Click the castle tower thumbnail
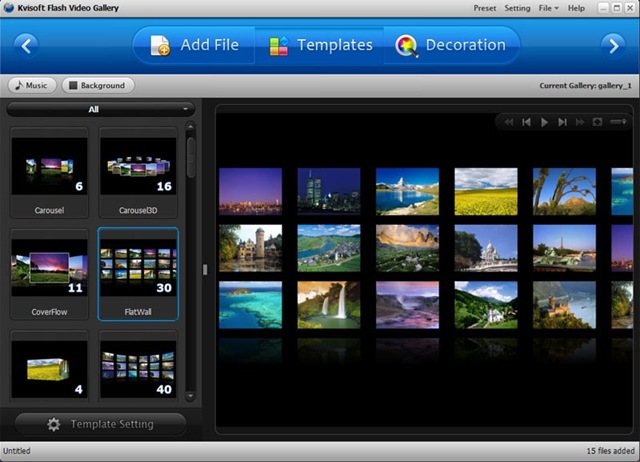 click(x=250, y=248)
